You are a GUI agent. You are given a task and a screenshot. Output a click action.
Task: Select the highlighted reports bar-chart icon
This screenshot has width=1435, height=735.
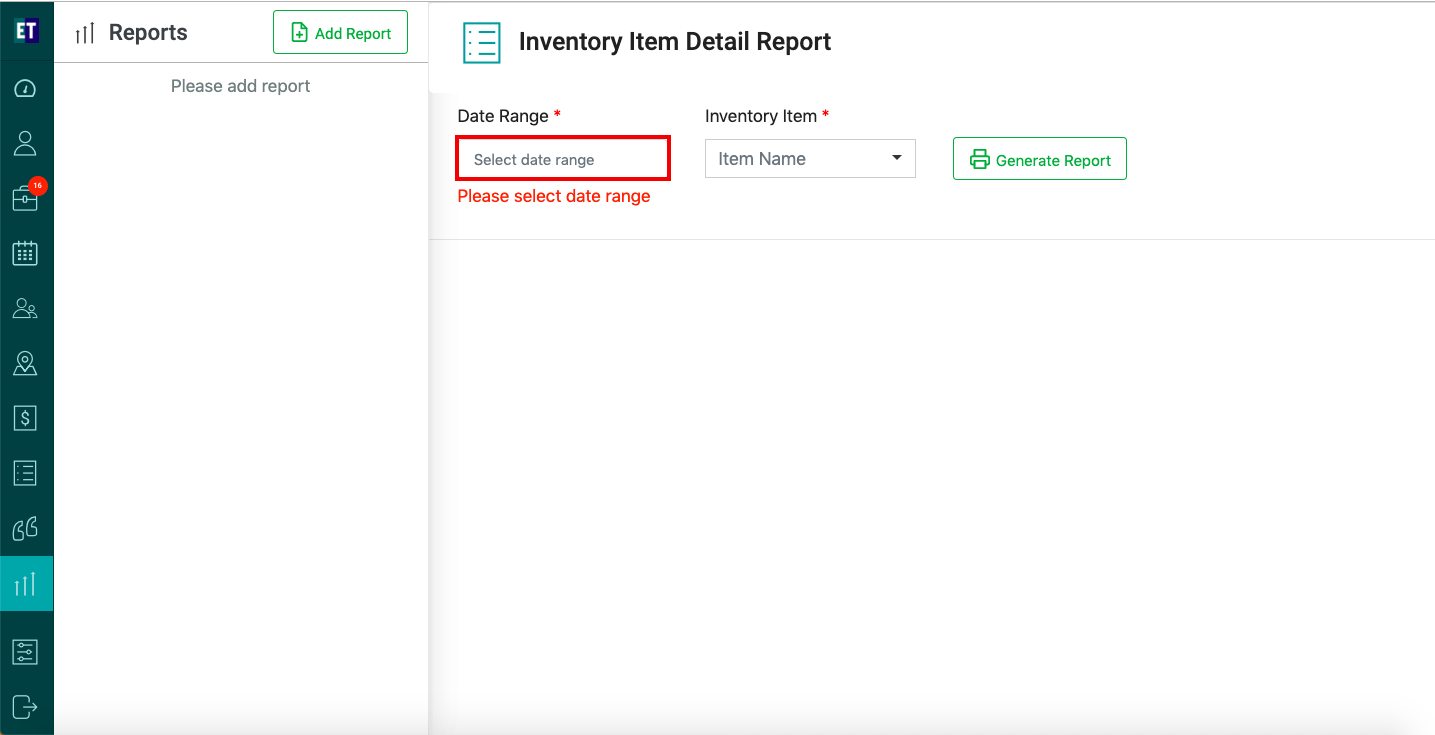(x=26, y=584)
